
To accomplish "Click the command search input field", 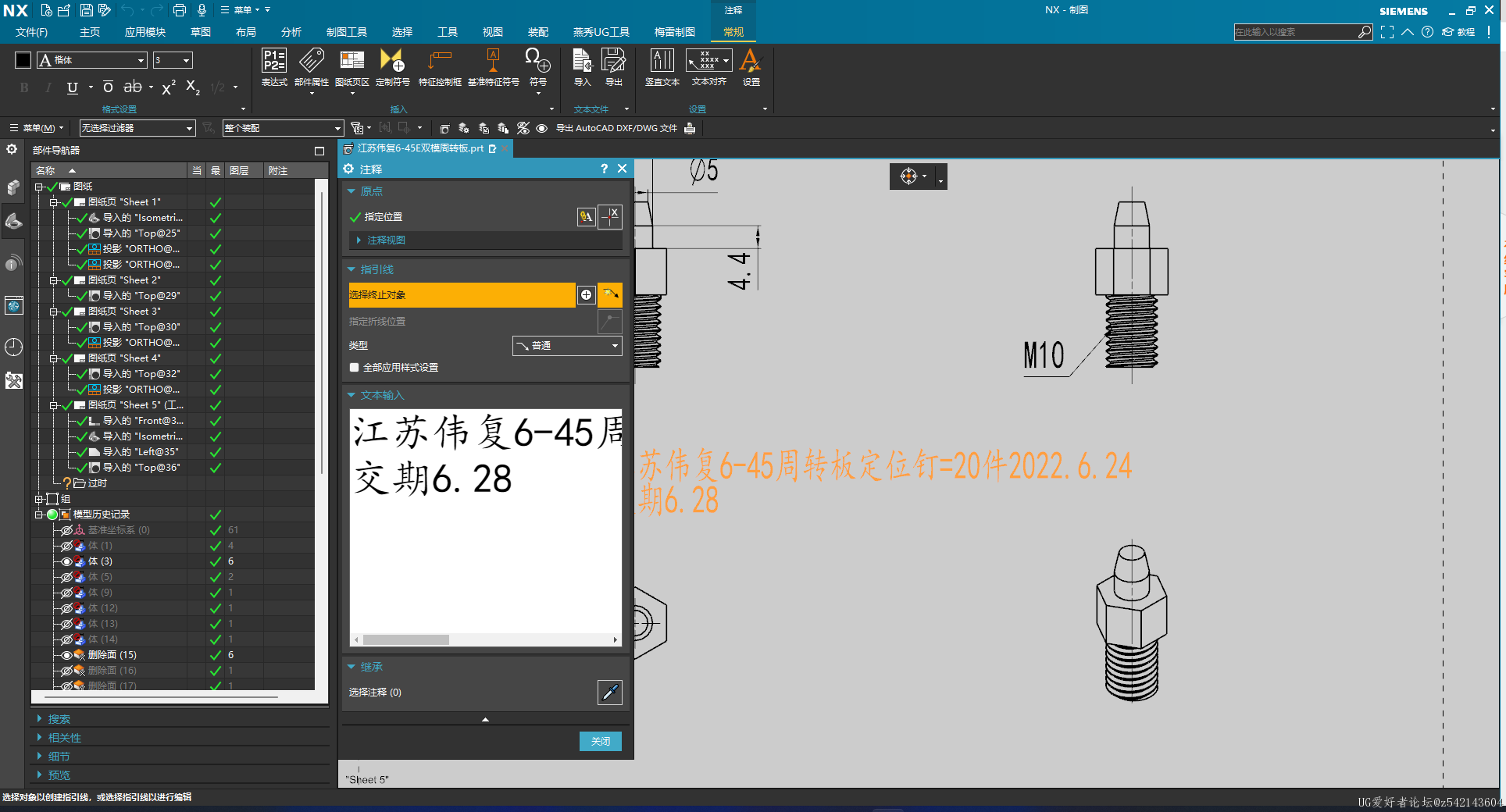I will 1295,32.
